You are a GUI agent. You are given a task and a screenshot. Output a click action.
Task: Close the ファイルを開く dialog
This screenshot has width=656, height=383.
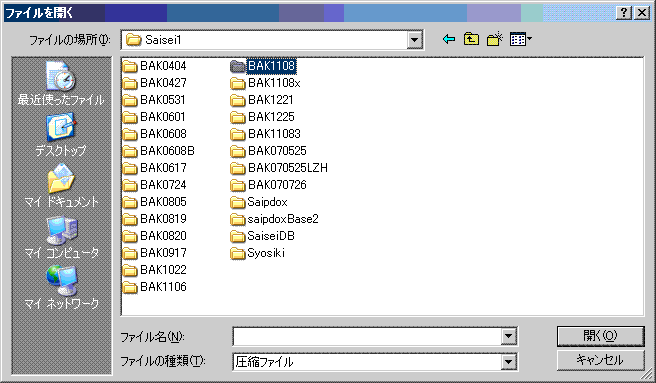641,13
